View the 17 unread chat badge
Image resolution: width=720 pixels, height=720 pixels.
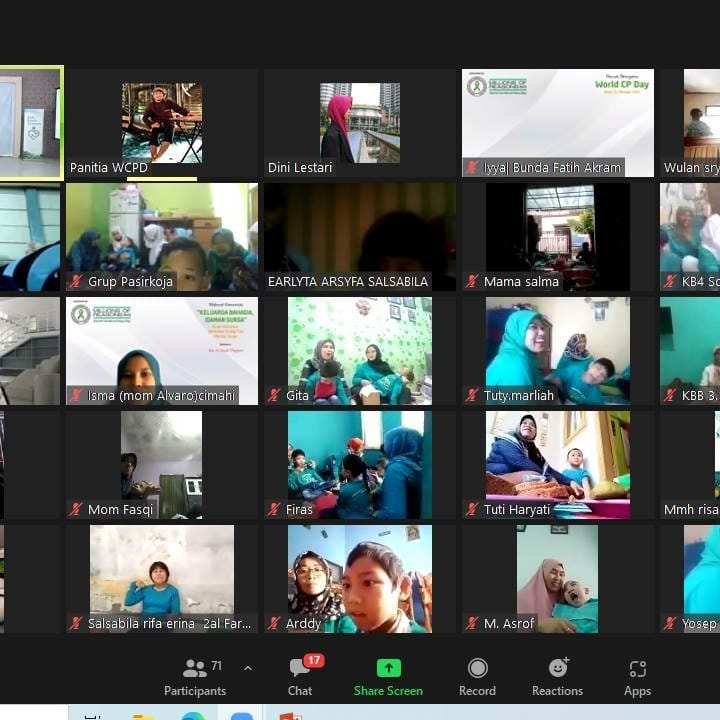314,660
